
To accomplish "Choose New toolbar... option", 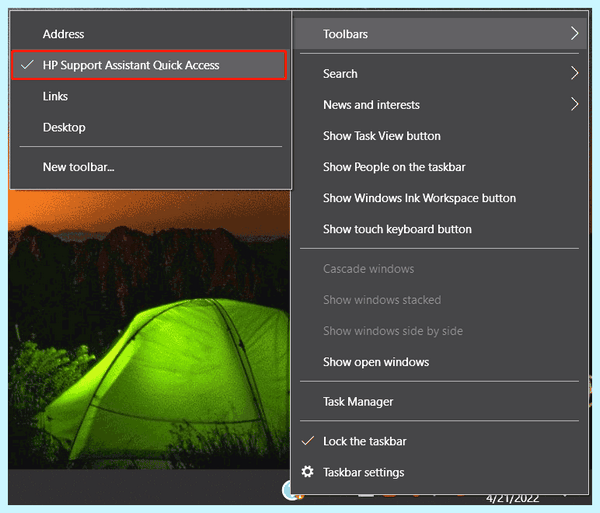I will point(149,167).
